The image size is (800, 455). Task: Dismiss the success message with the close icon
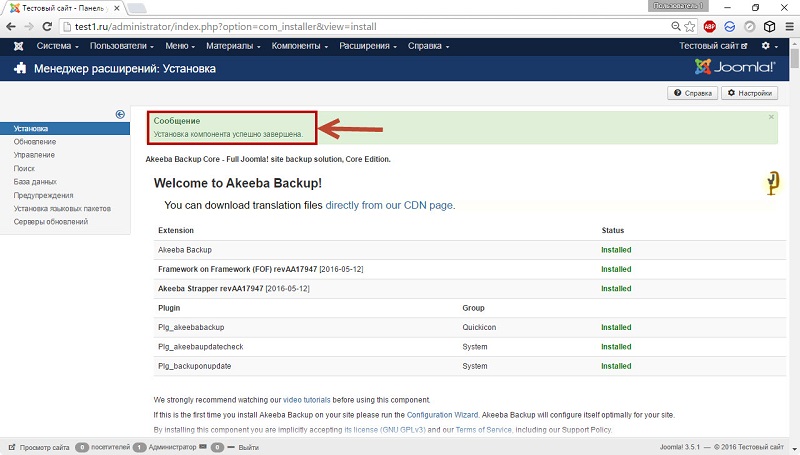point(771,117)
